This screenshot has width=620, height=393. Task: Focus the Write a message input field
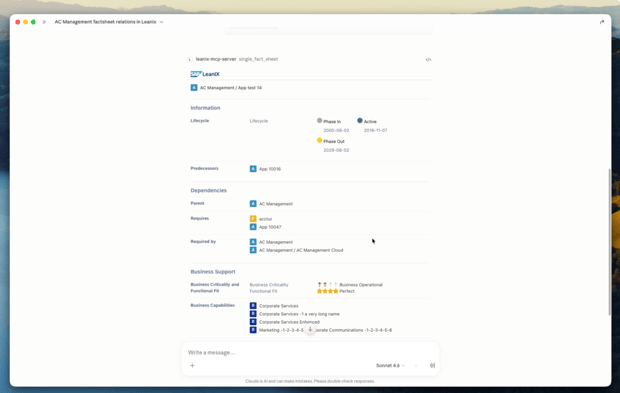[x=310, y=352]
